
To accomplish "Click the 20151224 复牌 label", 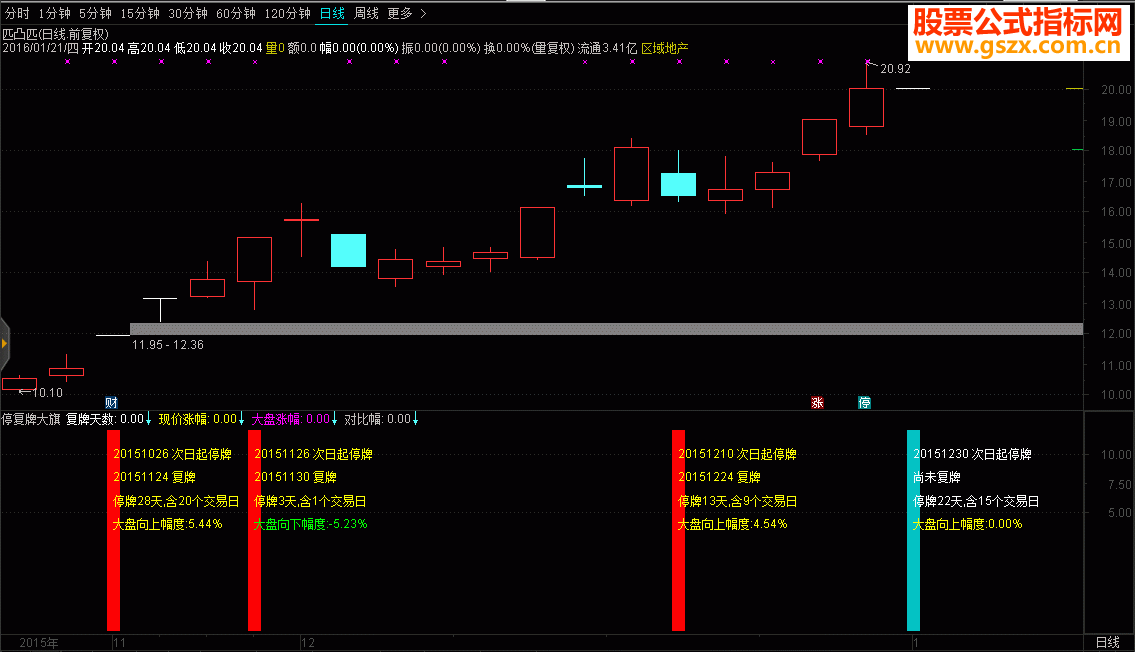I will tap(719, 477).
